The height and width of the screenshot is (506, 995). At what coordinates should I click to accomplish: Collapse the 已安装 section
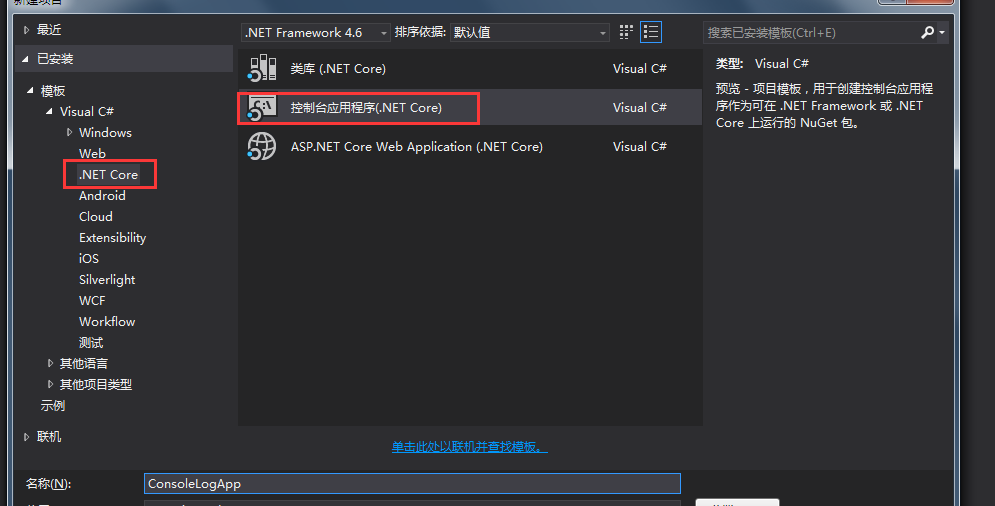pyautogui.click(x=25, y=59)
